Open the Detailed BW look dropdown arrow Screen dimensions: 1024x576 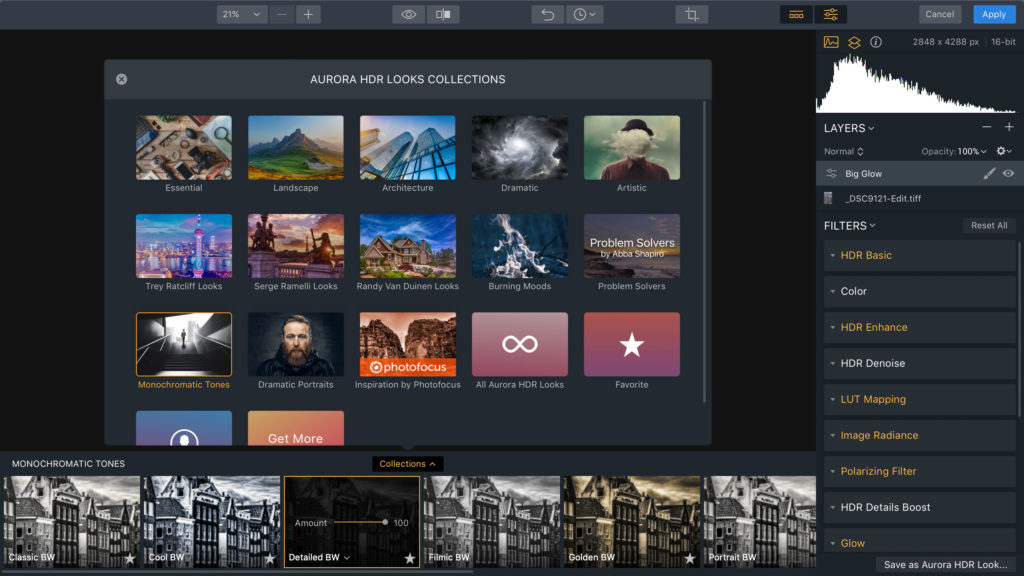[x=347, y=558]
